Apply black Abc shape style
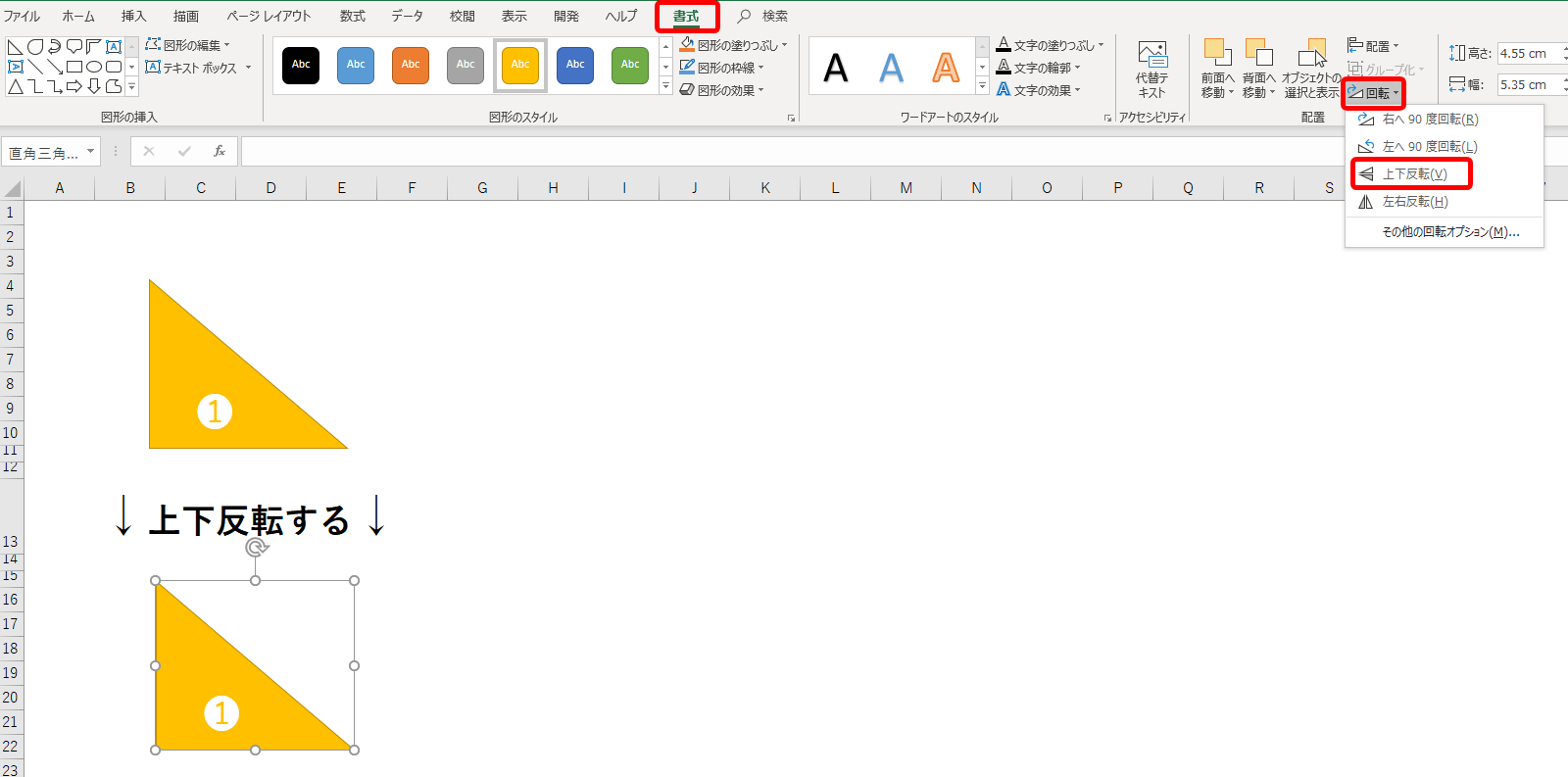The image size is (1568, 777). pos(301,65)
